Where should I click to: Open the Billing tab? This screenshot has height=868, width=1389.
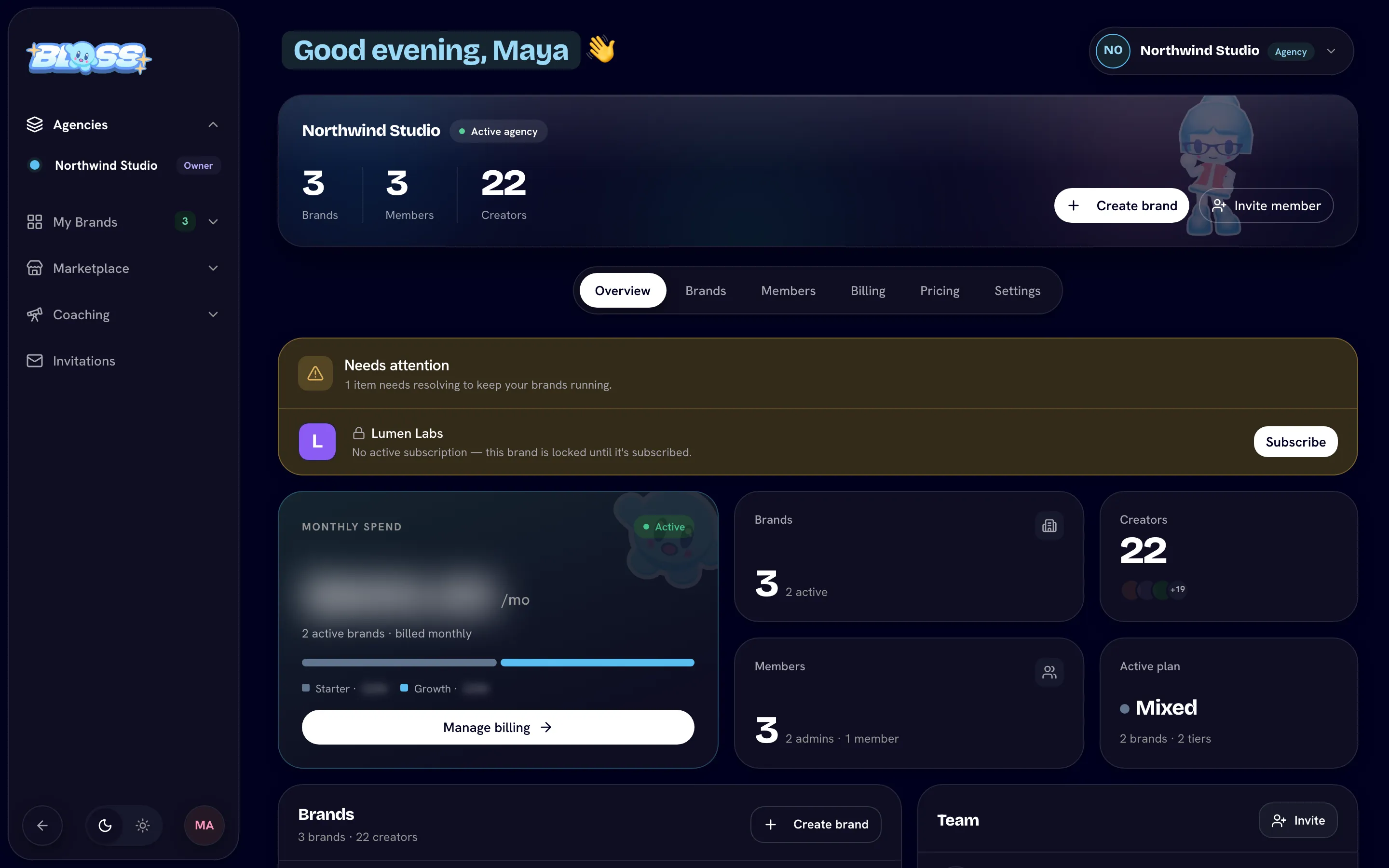868,290
